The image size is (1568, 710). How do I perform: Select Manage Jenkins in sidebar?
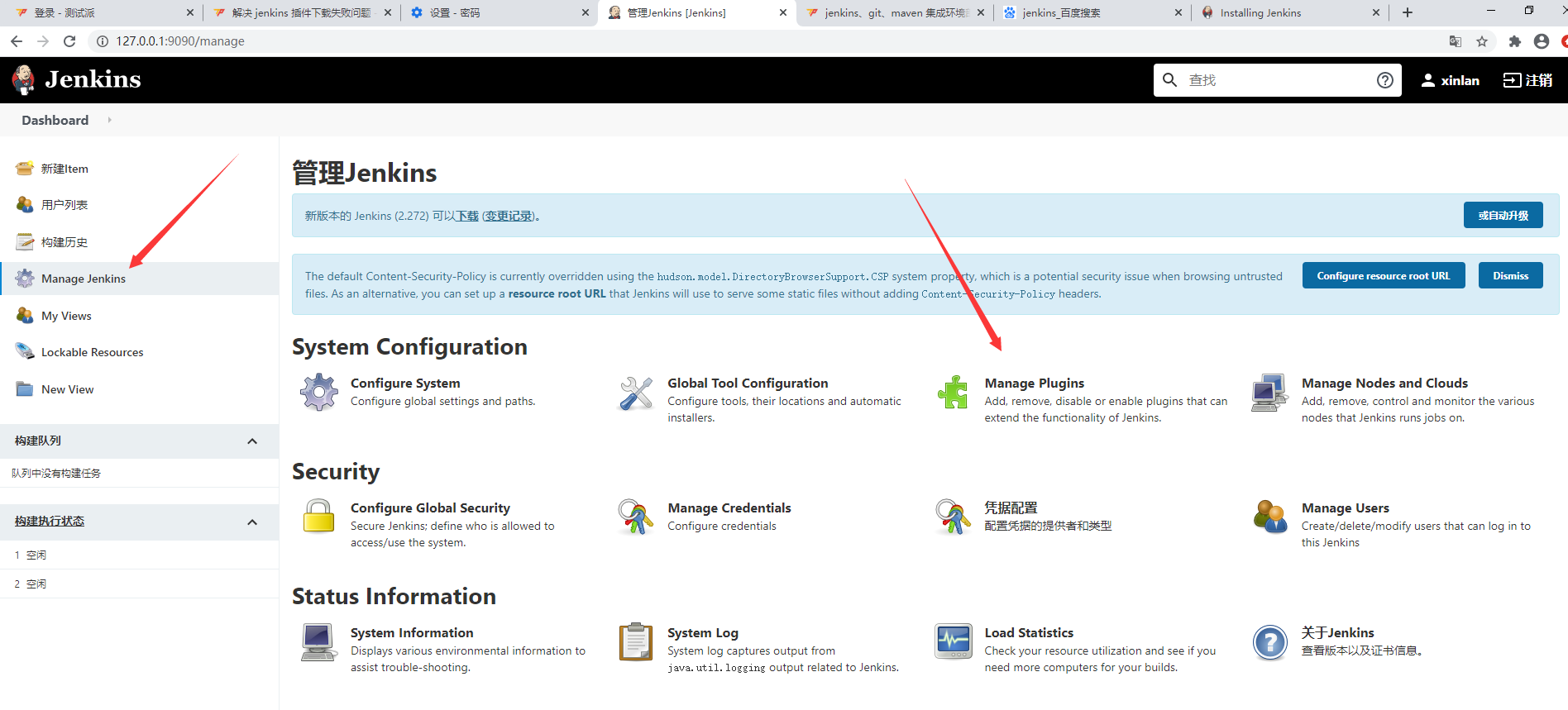[x=84, y=279]
